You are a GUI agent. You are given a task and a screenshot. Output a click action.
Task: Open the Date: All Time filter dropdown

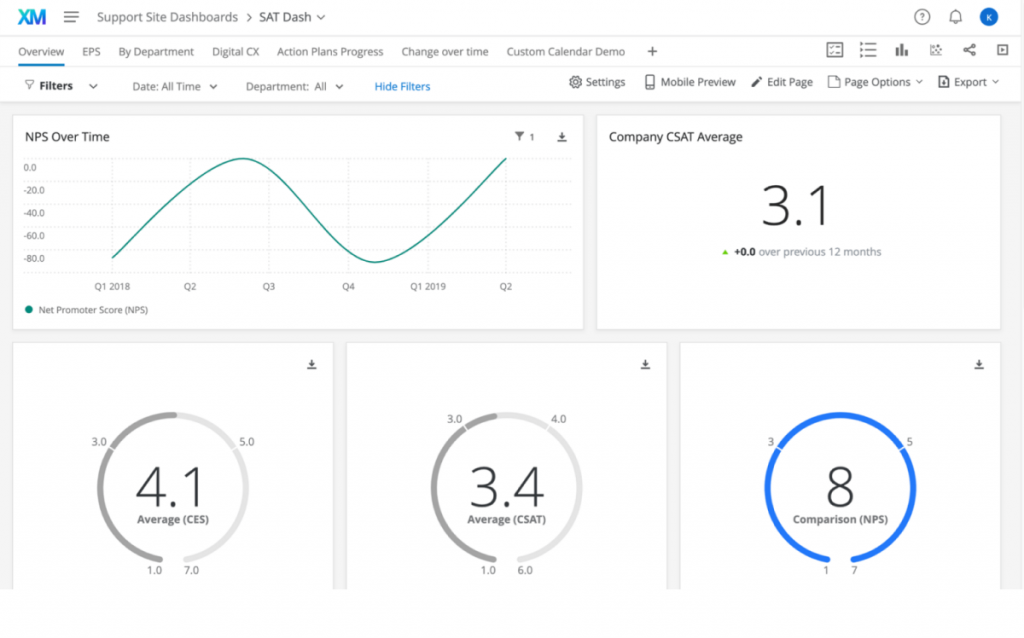(x=174, y=86)
